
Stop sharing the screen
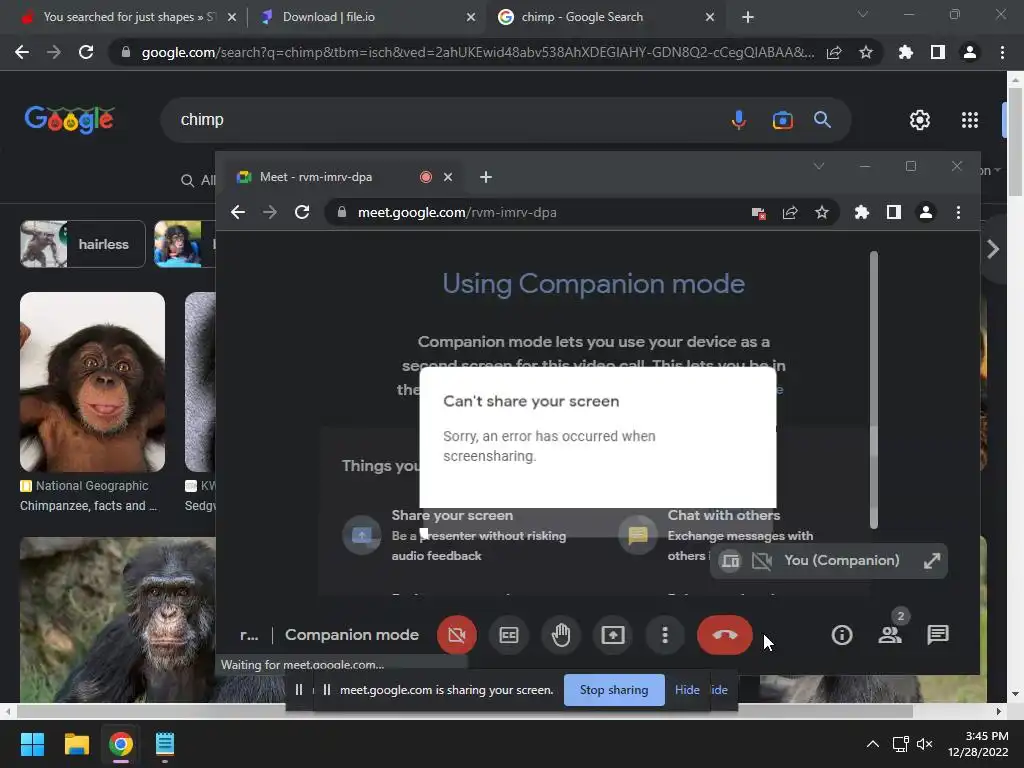coord(614,690)
